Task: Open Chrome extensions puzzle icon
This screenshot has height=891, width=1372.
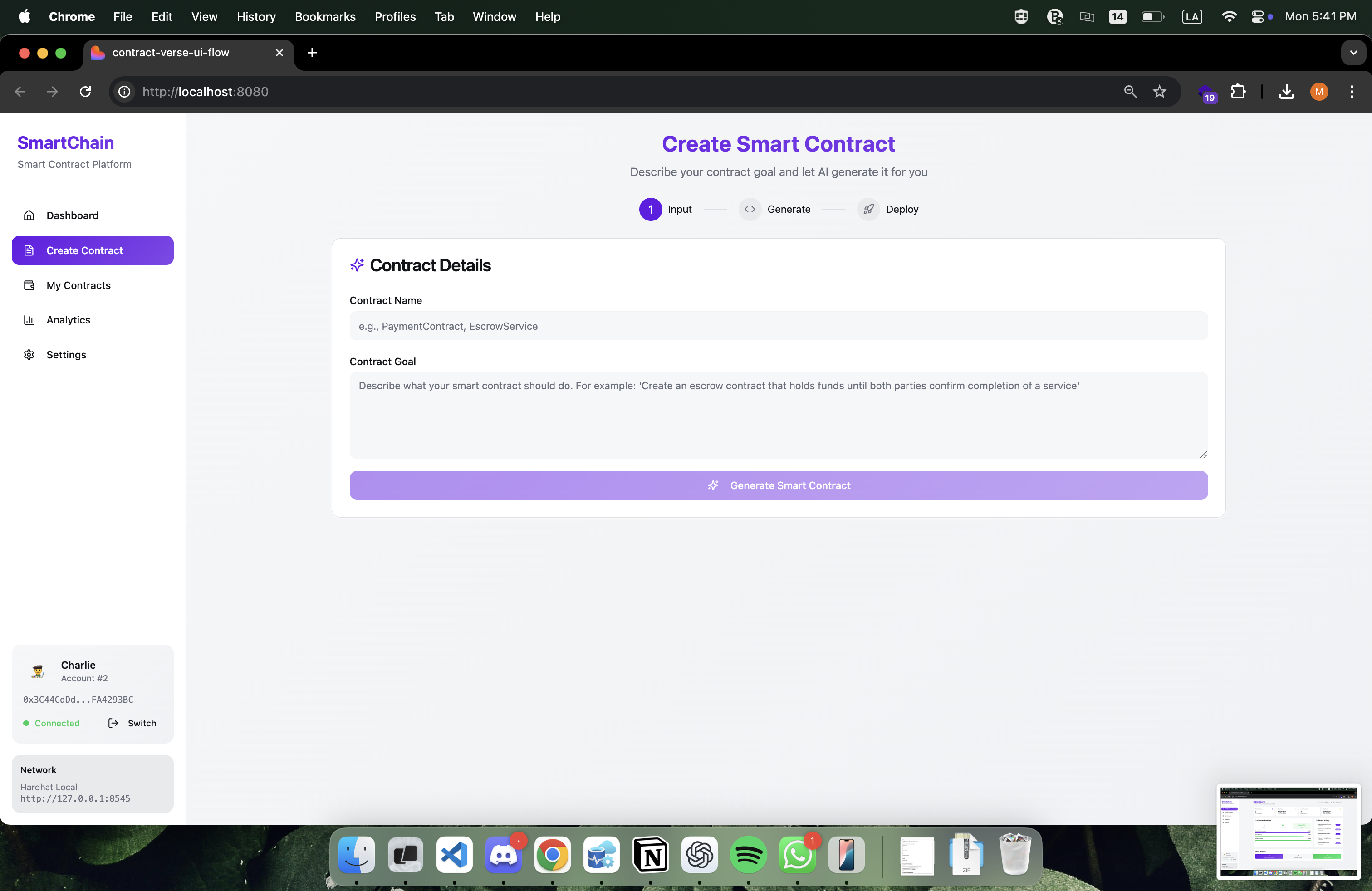Action: [1238, 92]
